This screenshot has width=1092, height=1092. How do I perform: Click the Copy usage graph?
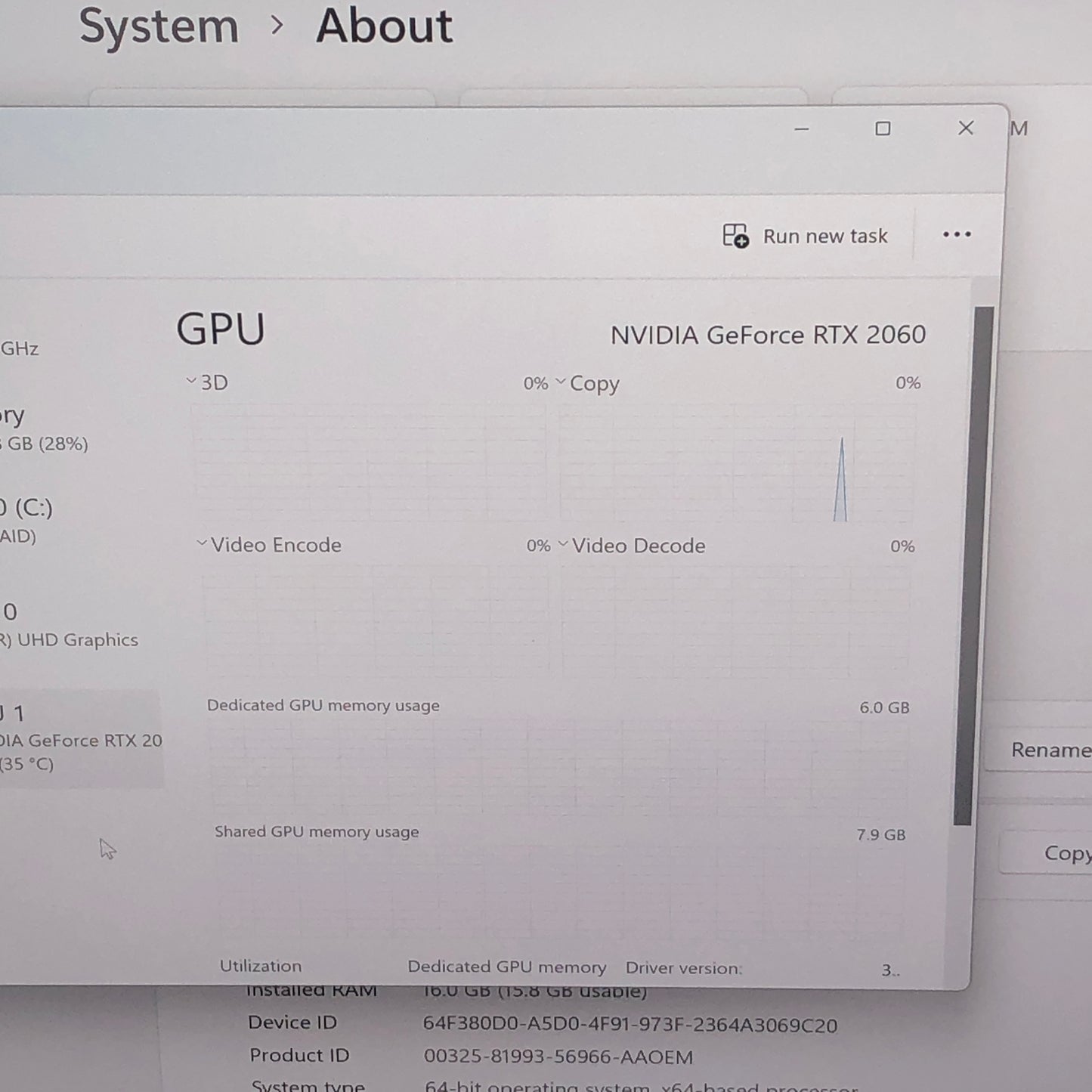737,462
